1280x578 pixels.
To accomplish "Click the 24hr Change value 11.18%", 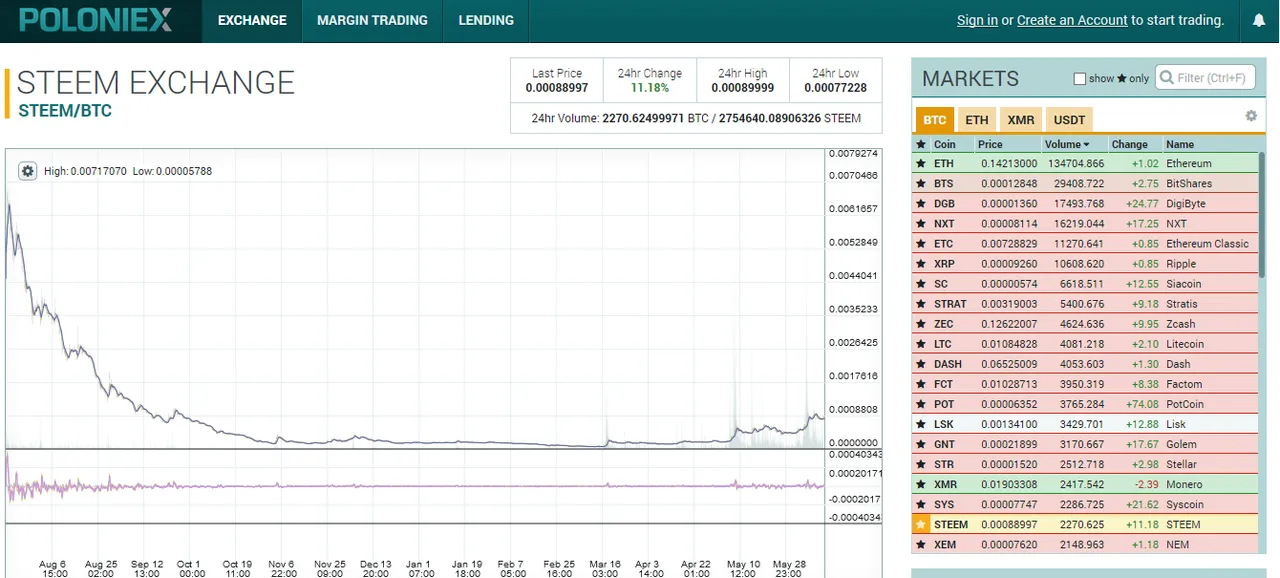I will coord(649,88).
